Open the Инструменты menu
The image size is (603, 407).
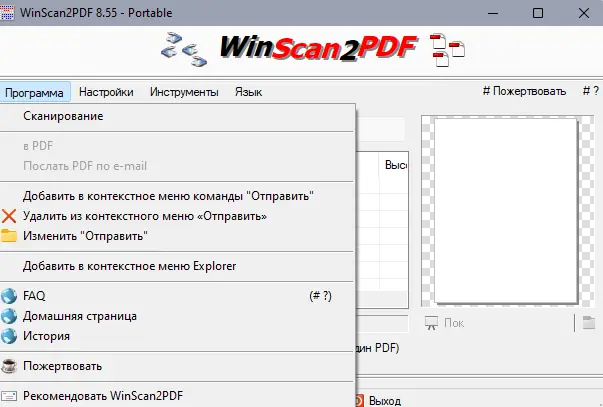click(184, 92)
